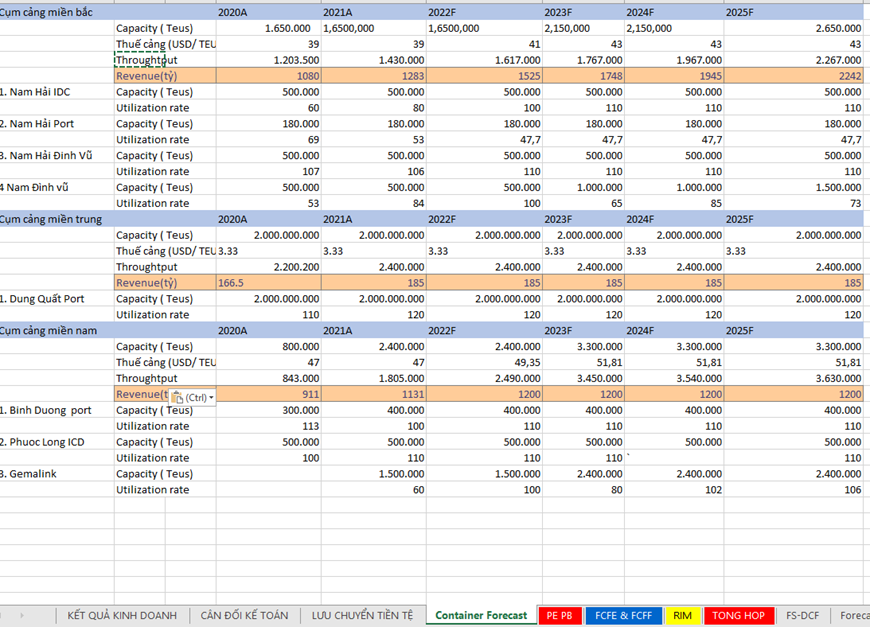Switch to the blue FCFE & FCFF tab
The width and height of the screenshot is (870, 627).
pyautogui.click(x=624, y=615)
